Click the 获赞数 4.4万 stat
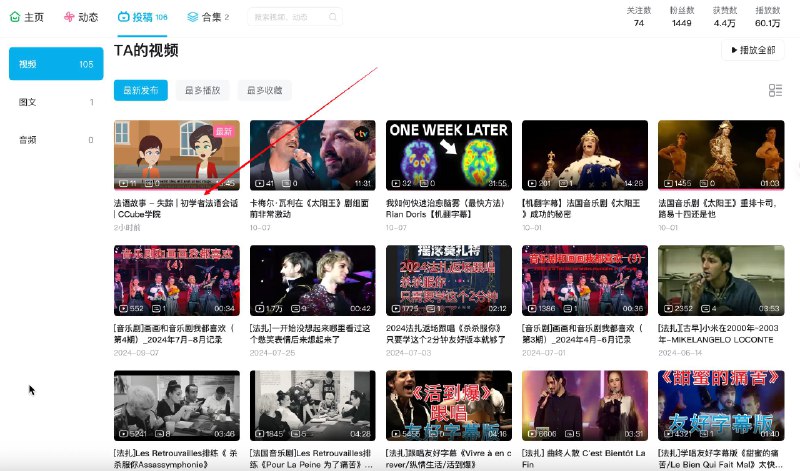 click(x=724, y=17)
